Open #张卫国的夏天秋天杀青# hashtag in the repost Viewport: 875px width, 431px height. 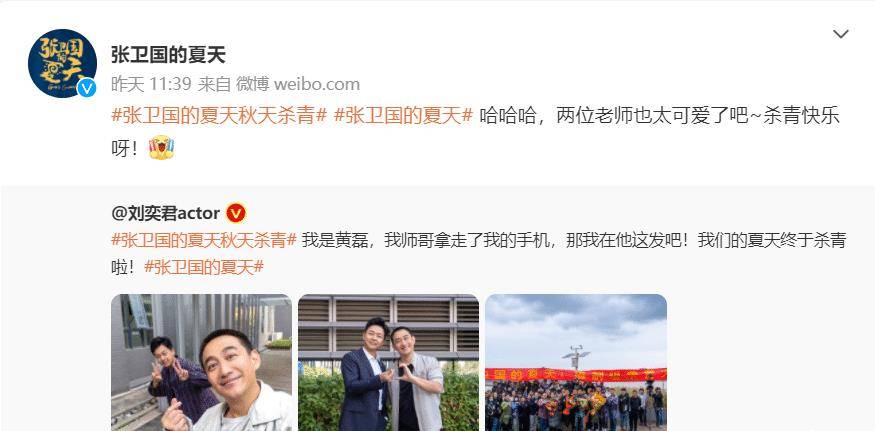click(204, 240)
